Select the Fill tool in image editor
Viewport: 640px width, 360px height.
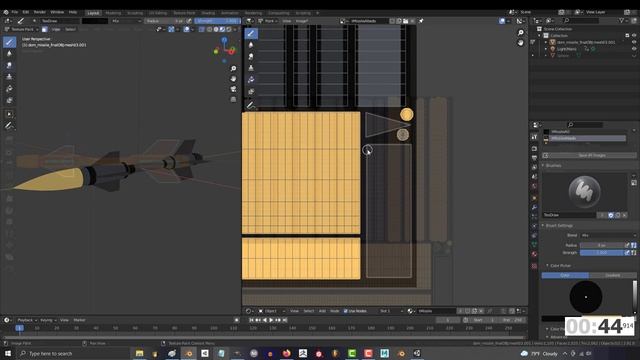251,80
